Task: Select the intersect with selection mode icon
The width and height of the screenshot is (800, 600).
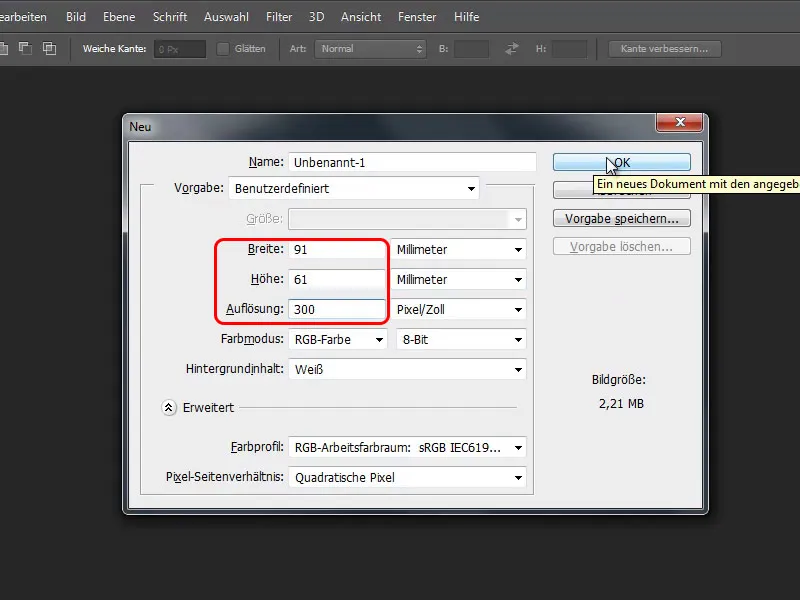Action: (47, 46)
